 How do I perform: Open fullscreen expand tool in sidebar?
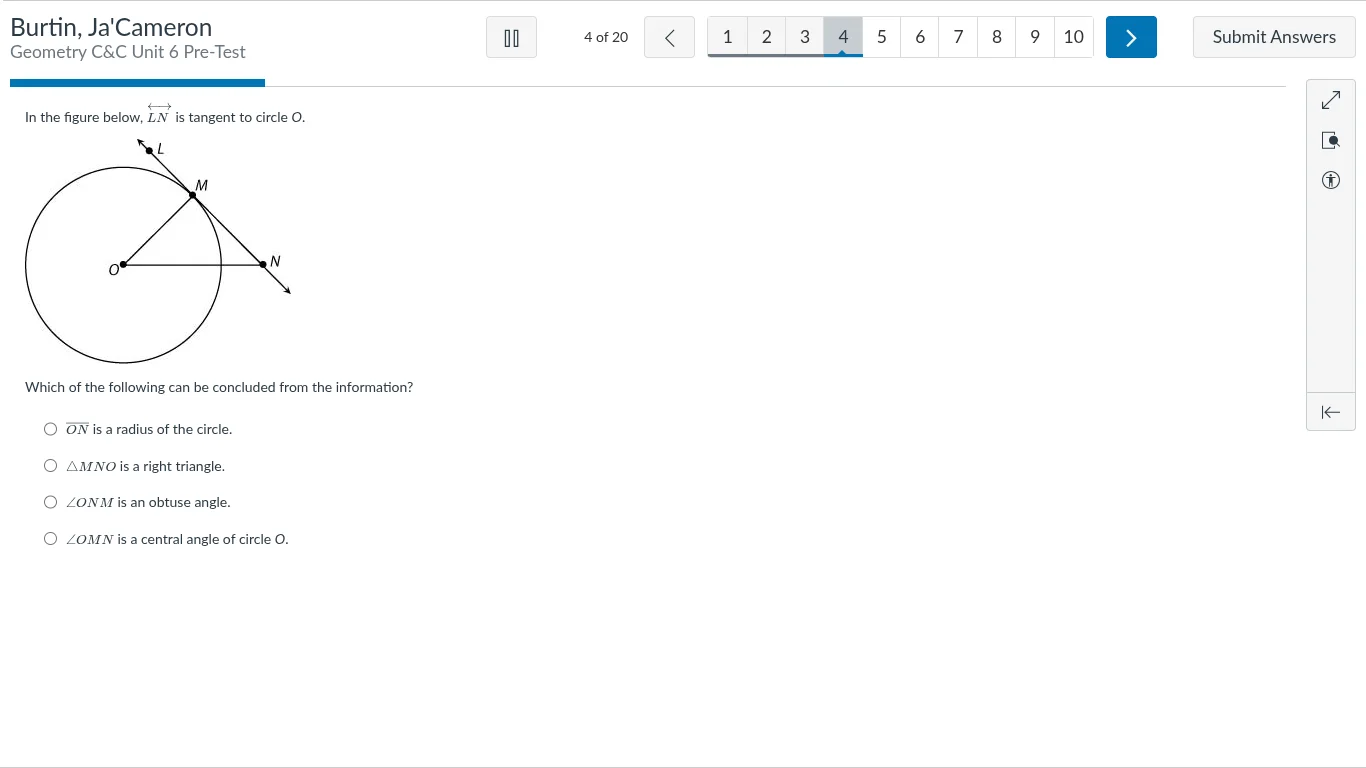point(1330,101)
